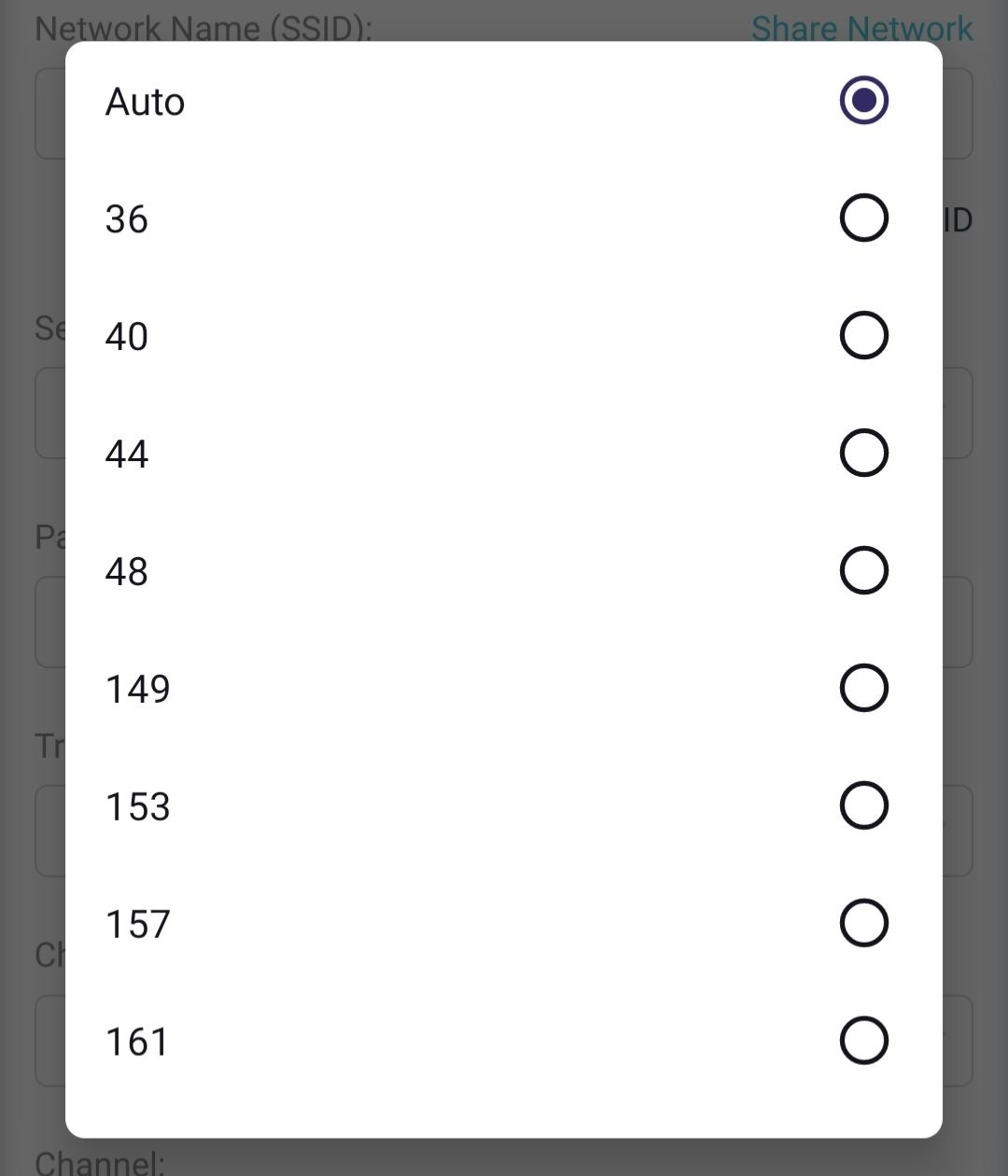Screen dimensions: 1008x1176
Task: Select the Auto channel radio button
Action: click(x=863, y=100)
